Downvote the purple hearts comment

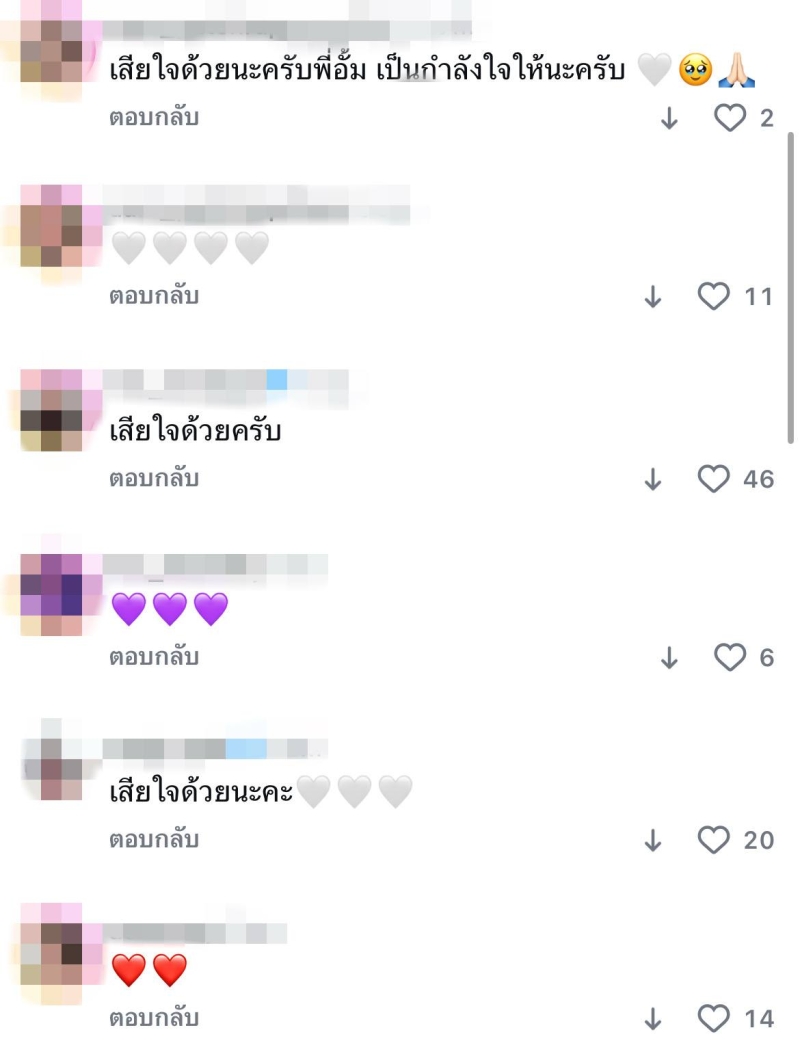[670, 658]
